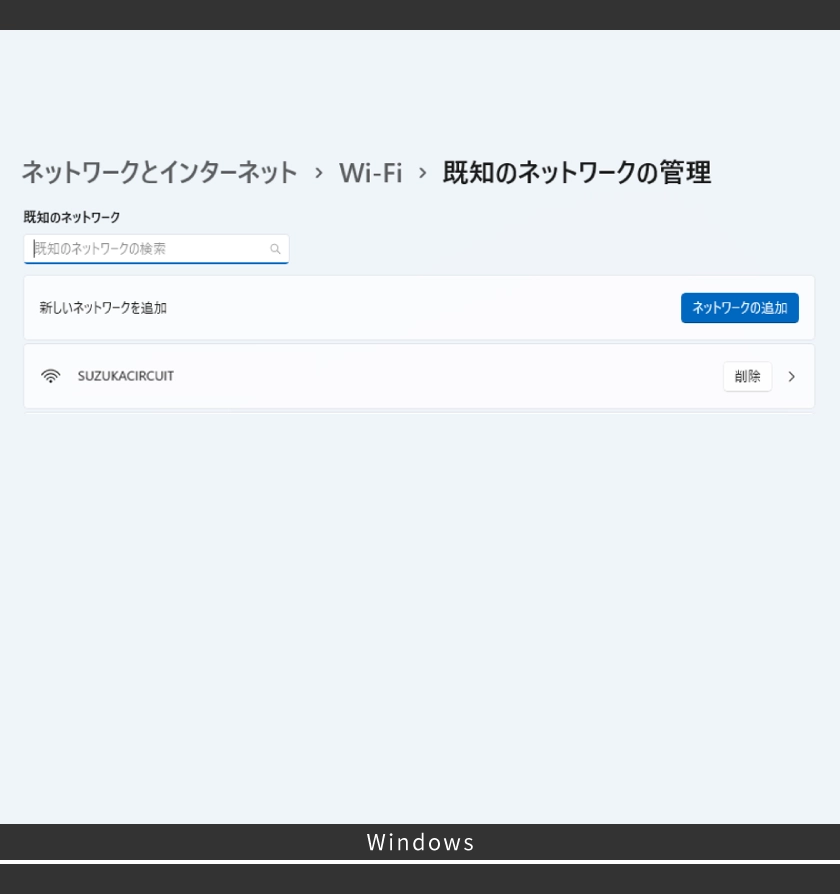840x894 pixels.
Task: Click the Windows label on the bottom bar
Action: pyautogui.click(x=420, y=842)
